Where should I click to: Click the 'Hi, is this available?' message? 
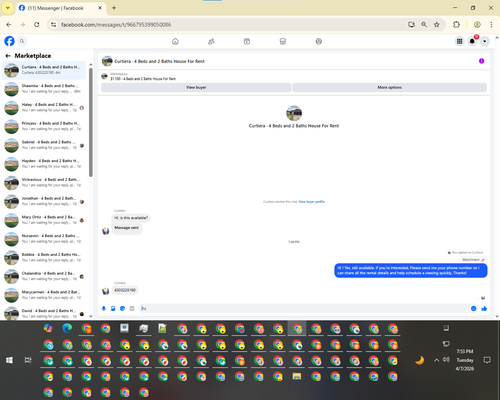(131, 218)
